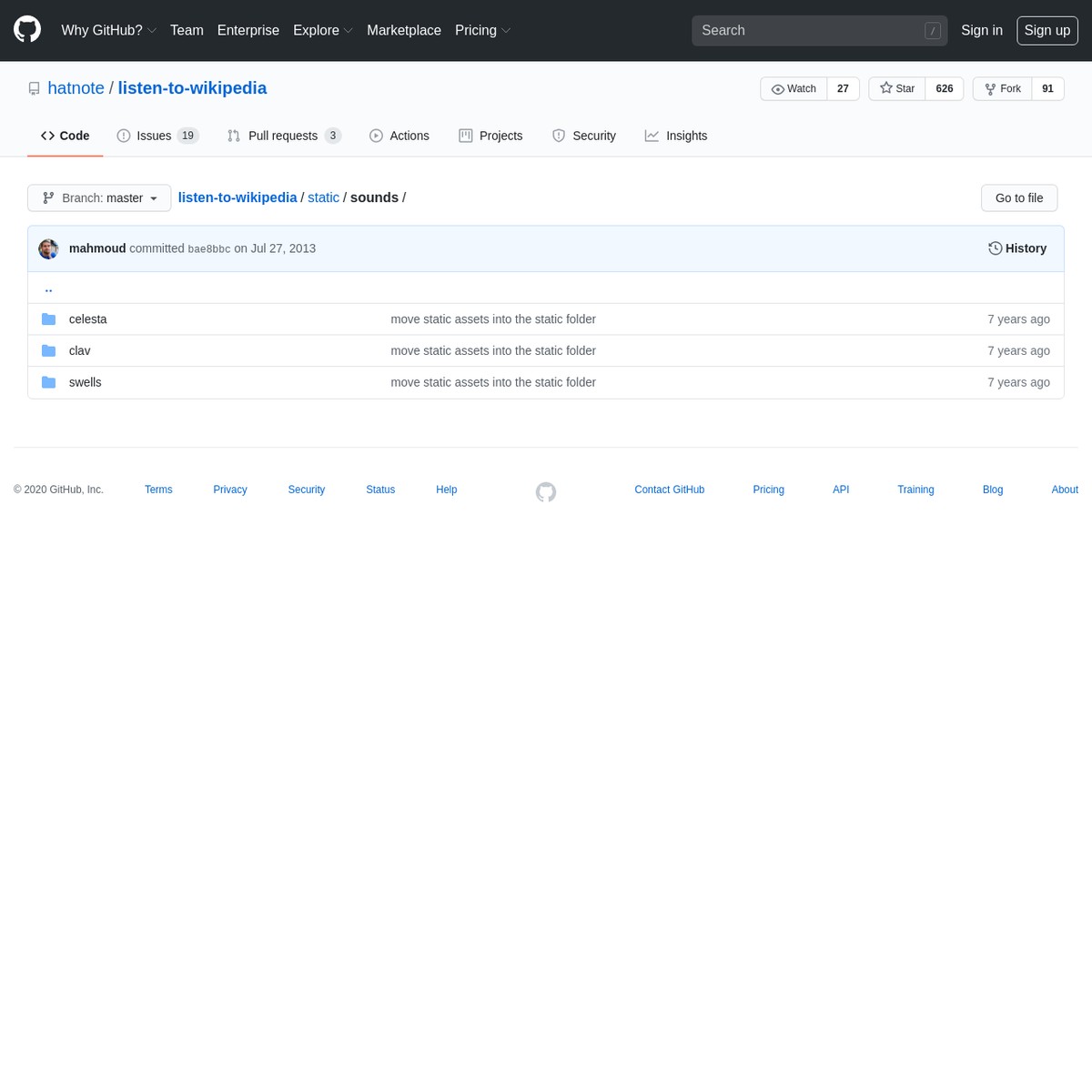Click the repository book icon beside hatnote
The image size is (1092, 1092).
34,87
